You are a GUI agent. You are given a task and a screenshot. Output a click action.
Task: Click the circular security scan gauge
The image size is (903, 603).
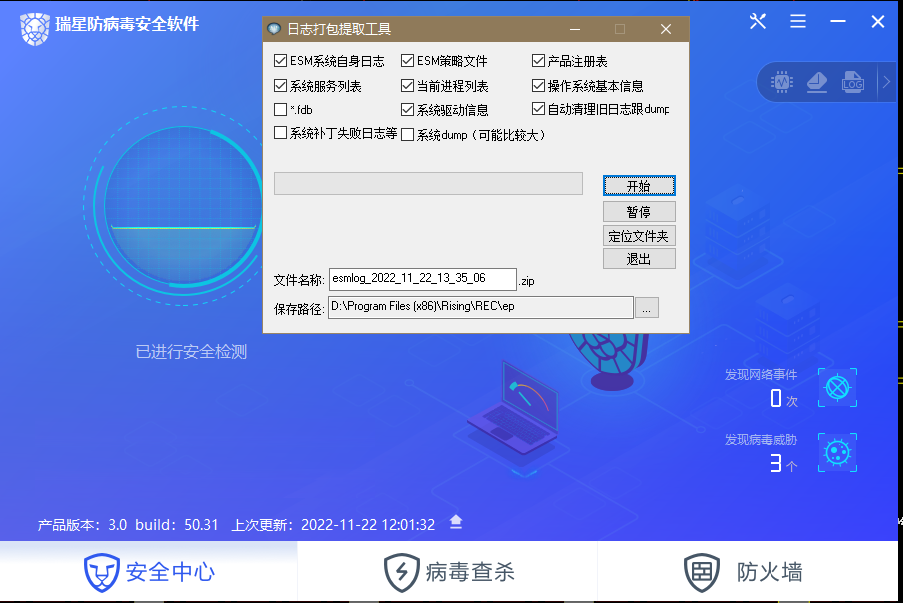tap(183, 204)
